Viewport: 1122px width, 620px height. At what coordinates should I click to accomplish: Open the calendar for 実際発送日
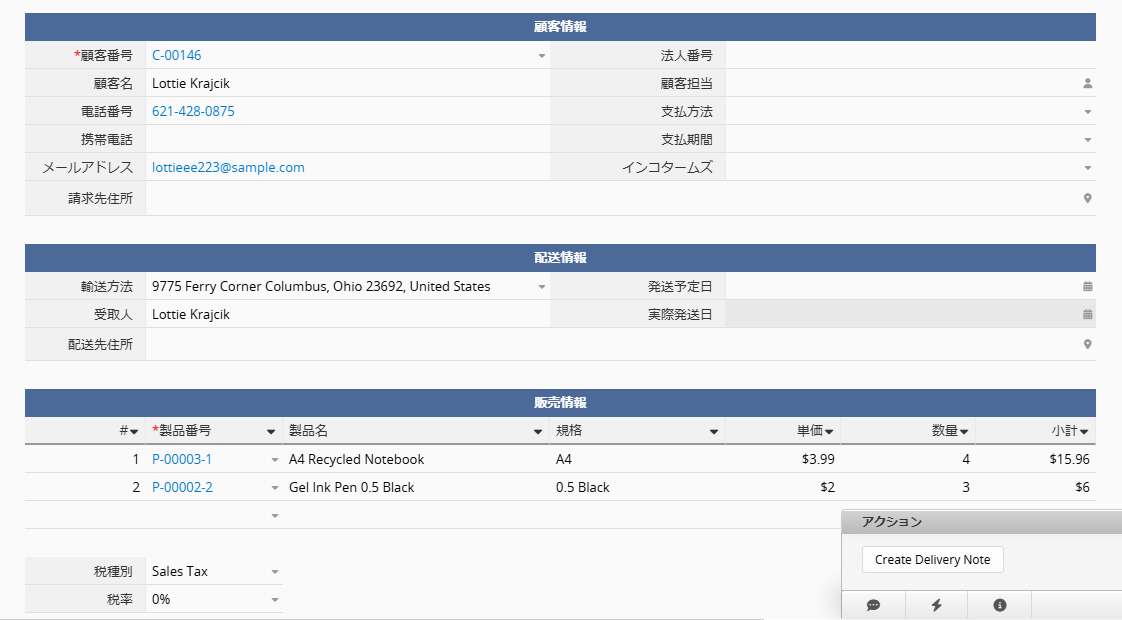pyautogui.click(x=1088, y=315)
